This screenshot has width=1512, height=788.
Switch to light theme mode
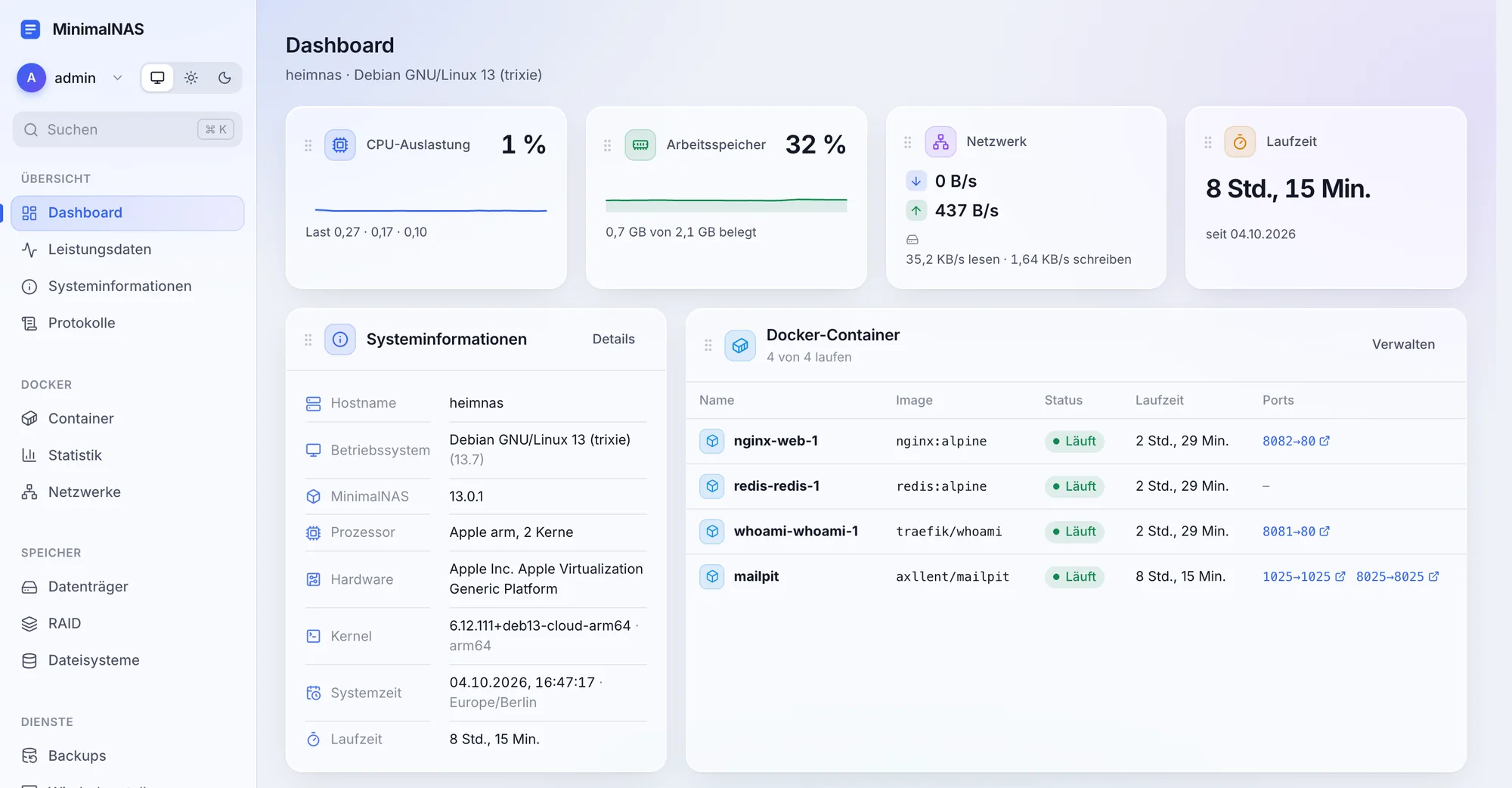pyautogui.click(x=191, y=78)
